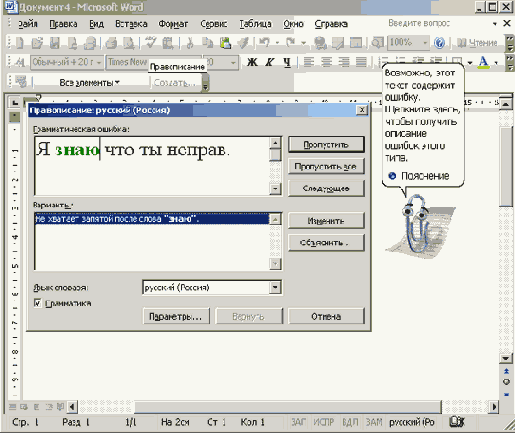The image size is (515, 433).
Task: Open the Все элементы dropdown
Action: [x=89, y=82]
